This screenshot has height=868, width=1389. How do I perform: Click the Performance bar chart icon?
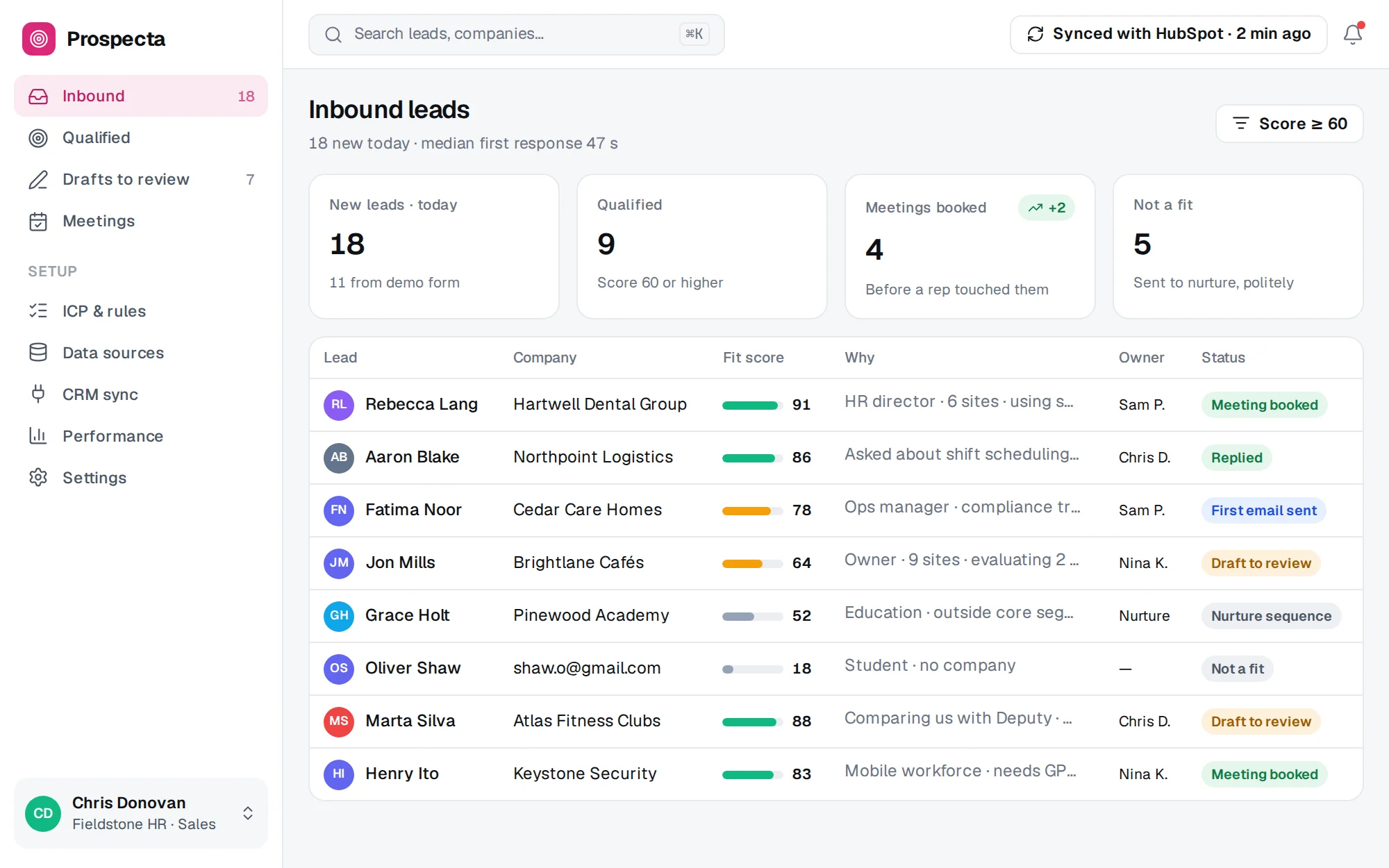(x=38, y=436)
